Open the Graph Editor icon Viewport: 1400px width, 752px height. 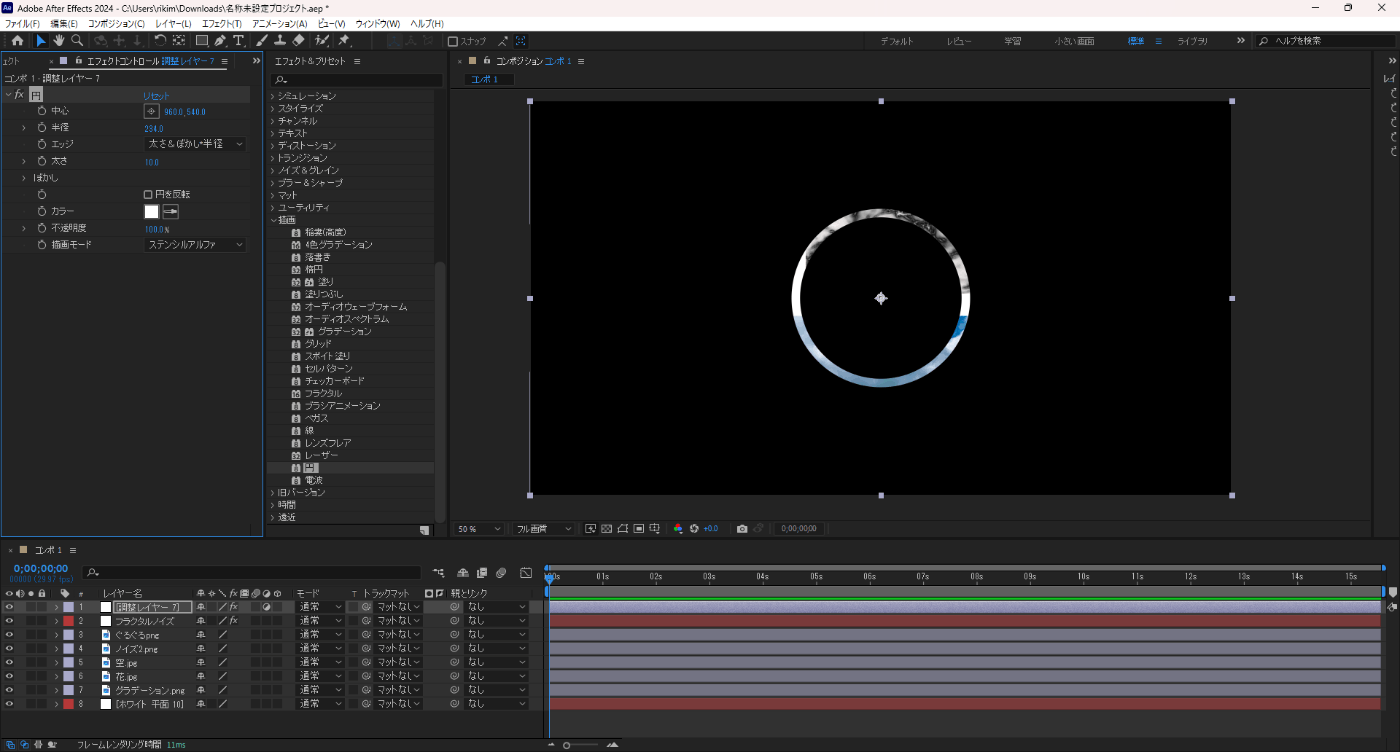tap(527, 573)
